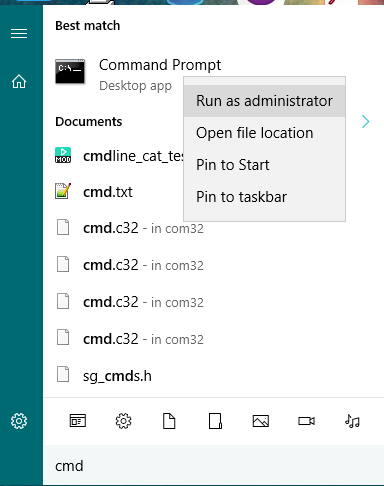384x486 pixels.
Task: Filter results by Music notes icon
Action: point(352,421)
